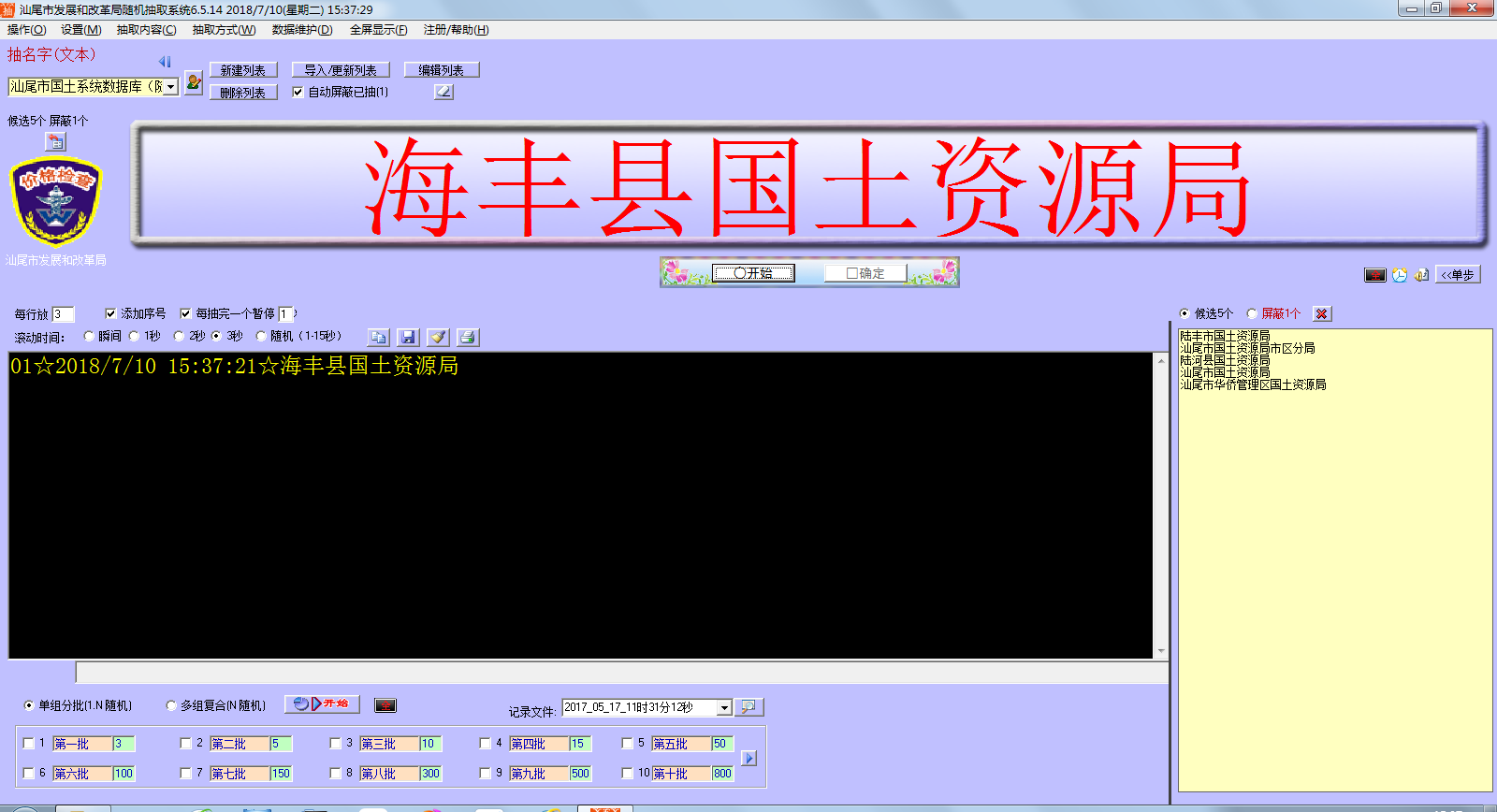The height and width of the screenshot is (812, 1497).
Task: Click the 导入/更新列表 button
Action: pyautogui.click(x=341, y=70)
